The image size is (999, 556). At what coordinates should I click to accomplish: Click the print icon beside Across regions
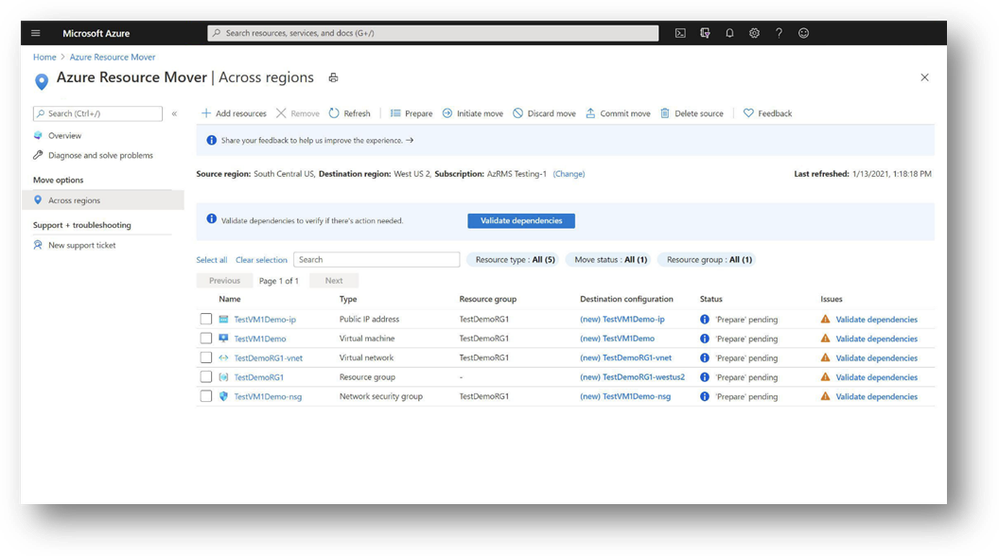coord(333,78)
